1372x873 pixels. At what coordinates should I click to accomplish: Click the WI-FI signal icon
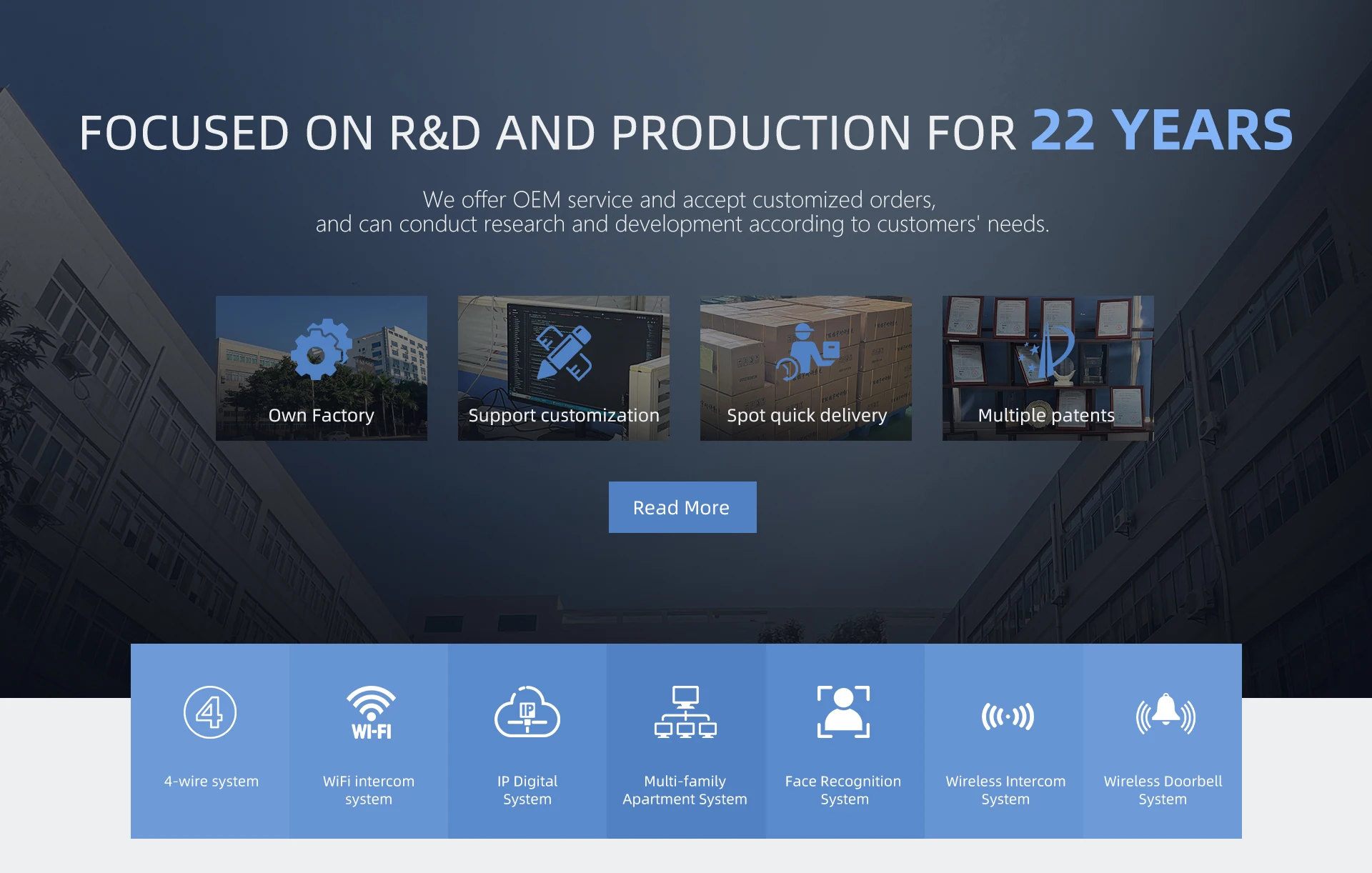(370, 712)
